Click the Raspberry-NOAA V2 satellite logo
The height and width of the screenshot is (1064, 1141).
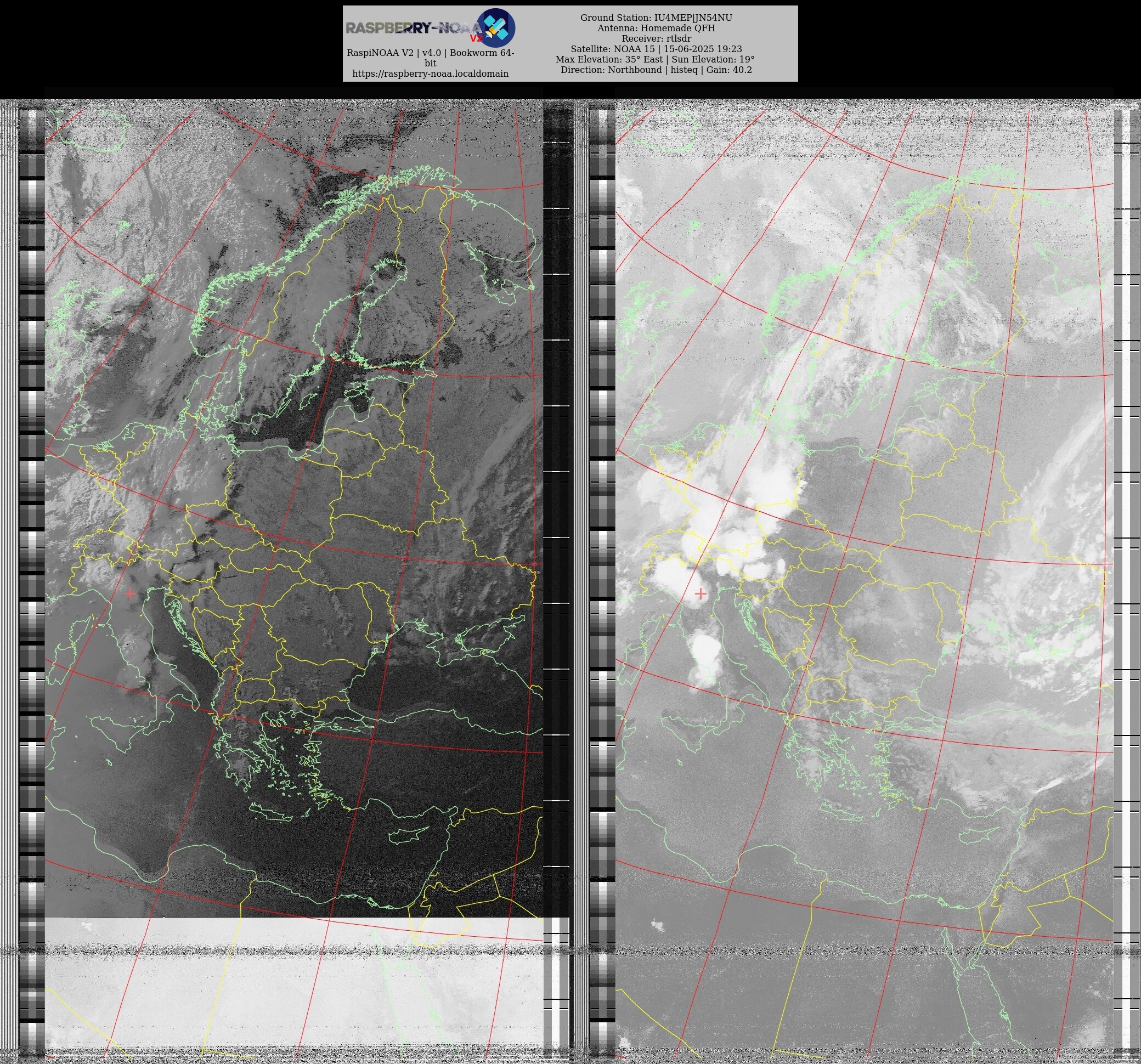pyautogui.click(x=431, y=27)
